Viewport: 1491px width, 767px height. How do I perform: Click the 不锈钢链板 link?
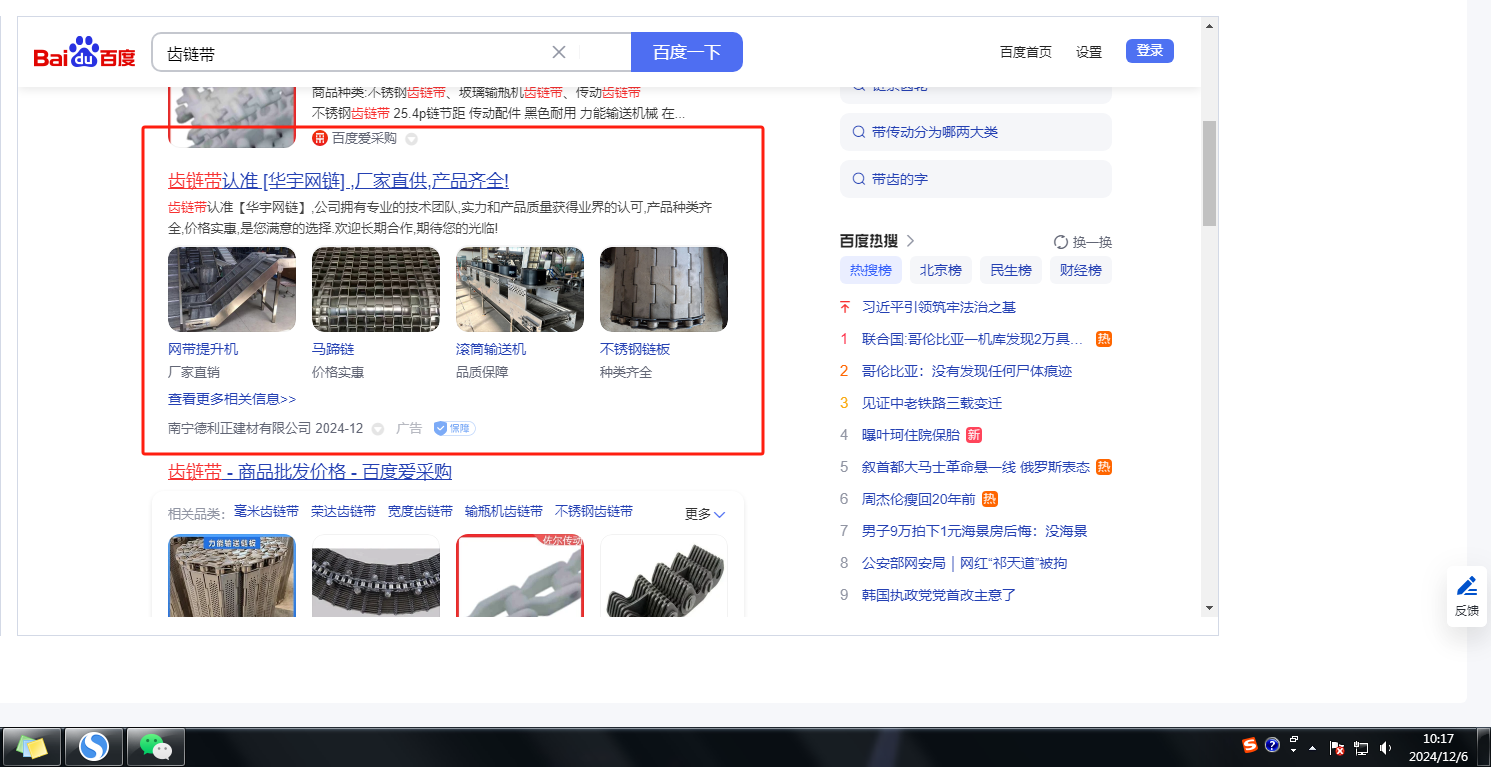click(x=635, y=349)
